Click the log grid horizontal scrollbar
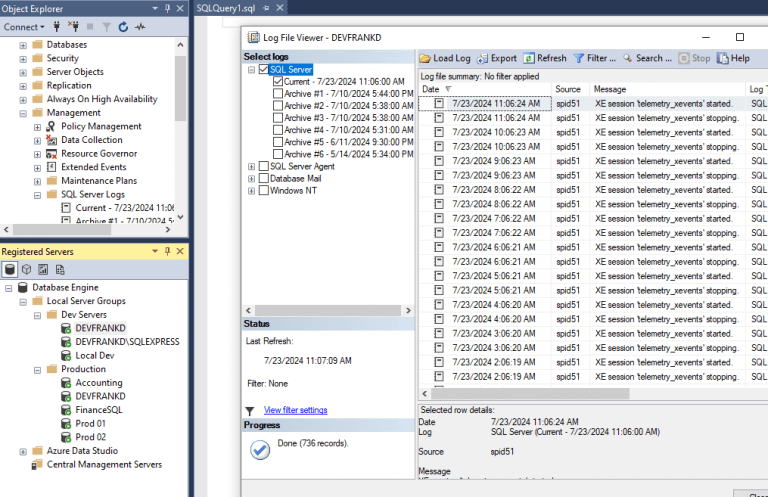The width and height of the screenshot is (768, 497). [530, 394]
